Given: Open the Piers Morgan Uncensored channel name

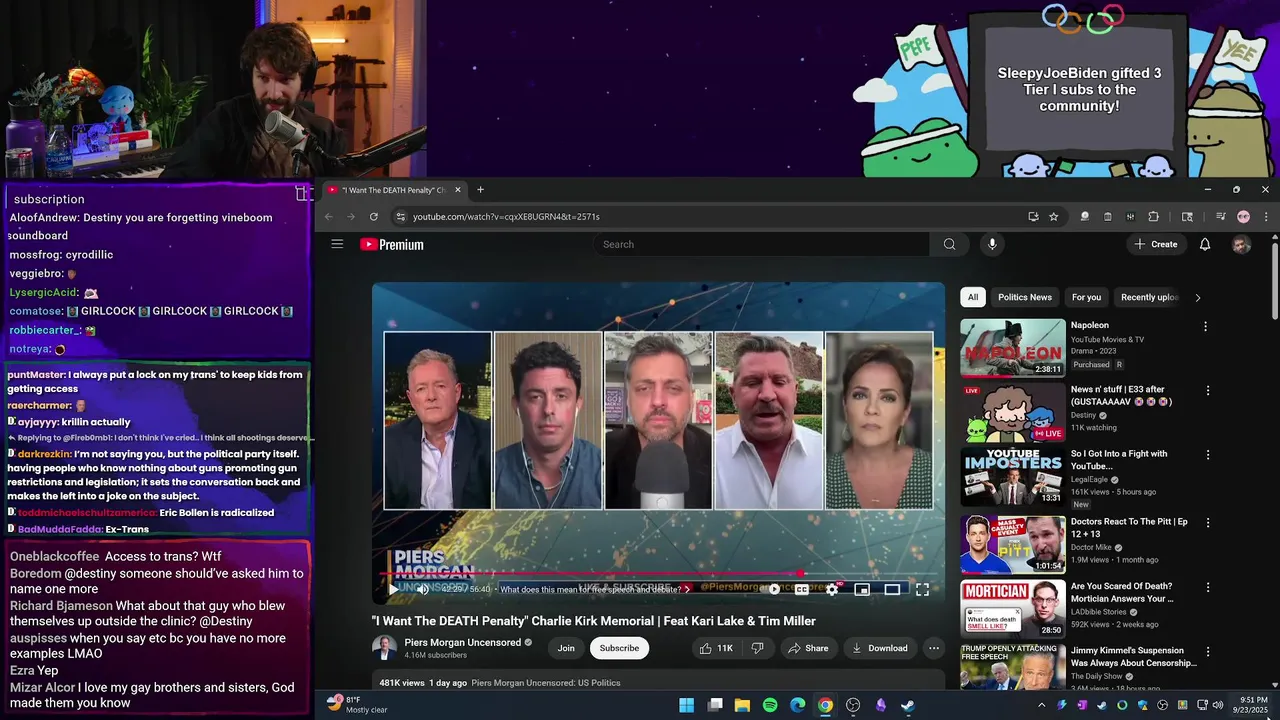Looking at the screenshot, I should coord(462,642).
